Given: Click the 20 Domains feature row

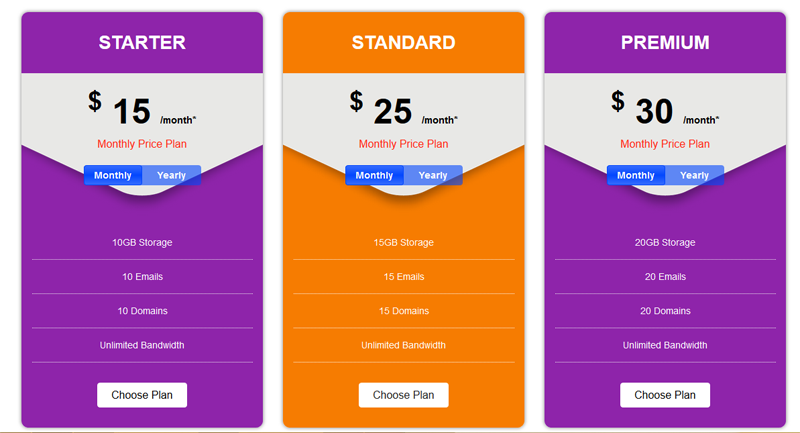Looking at the screenshot, I should [665, 311].
